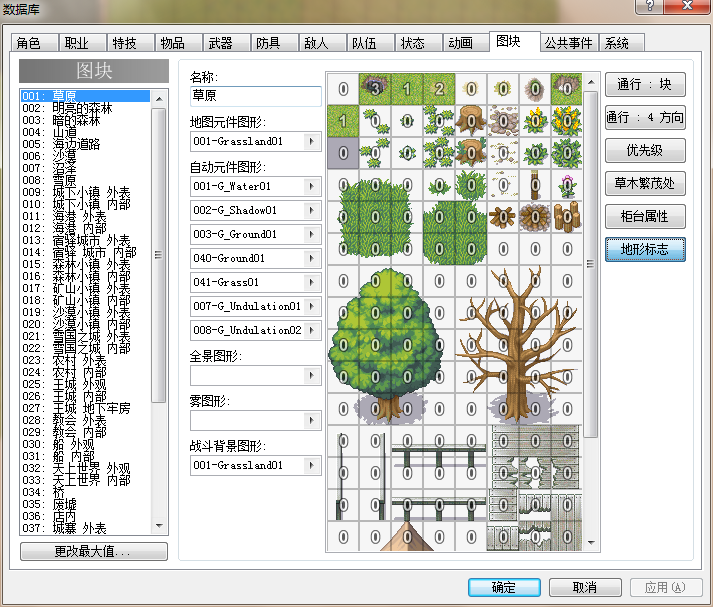Click the first blank tile of the tileset
Image resolution: width=713 pixels, height=607 pixels.
click(343, 89)
